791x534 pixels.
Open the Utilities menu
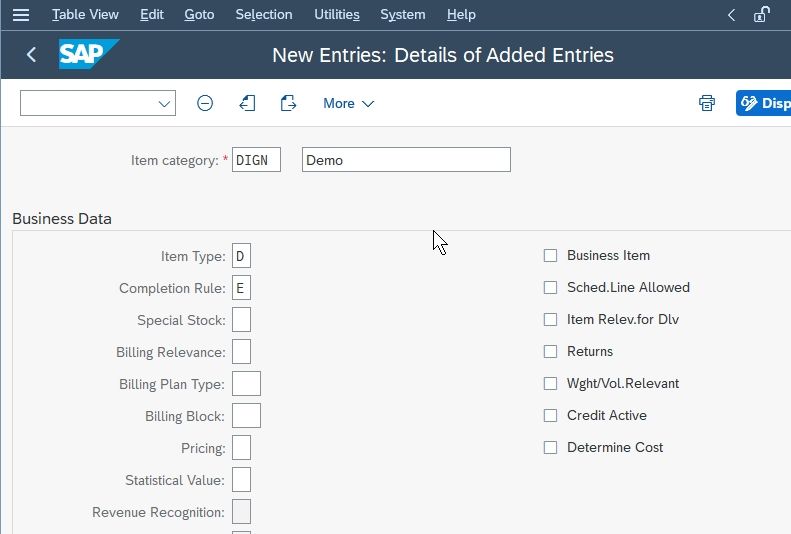click(x=337, y=15)
